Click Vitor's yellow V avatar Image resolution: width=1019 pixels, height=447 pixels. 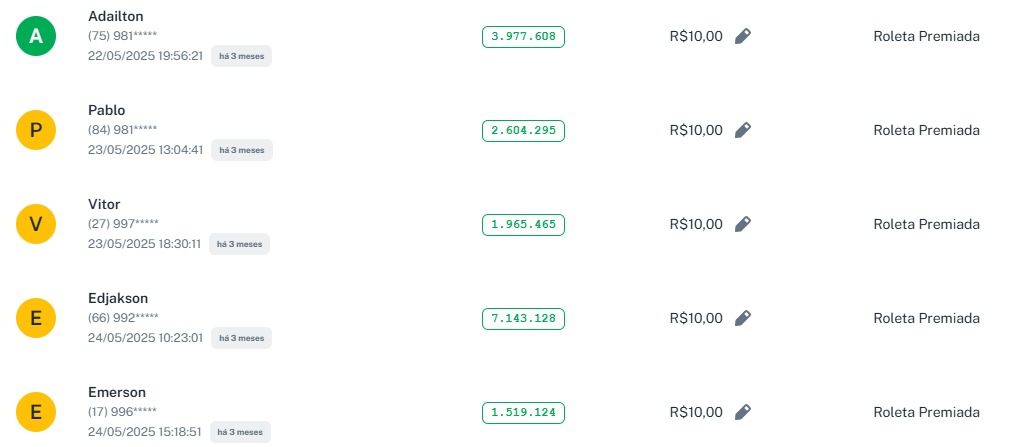pyautogui.click(x=36, y=225)
